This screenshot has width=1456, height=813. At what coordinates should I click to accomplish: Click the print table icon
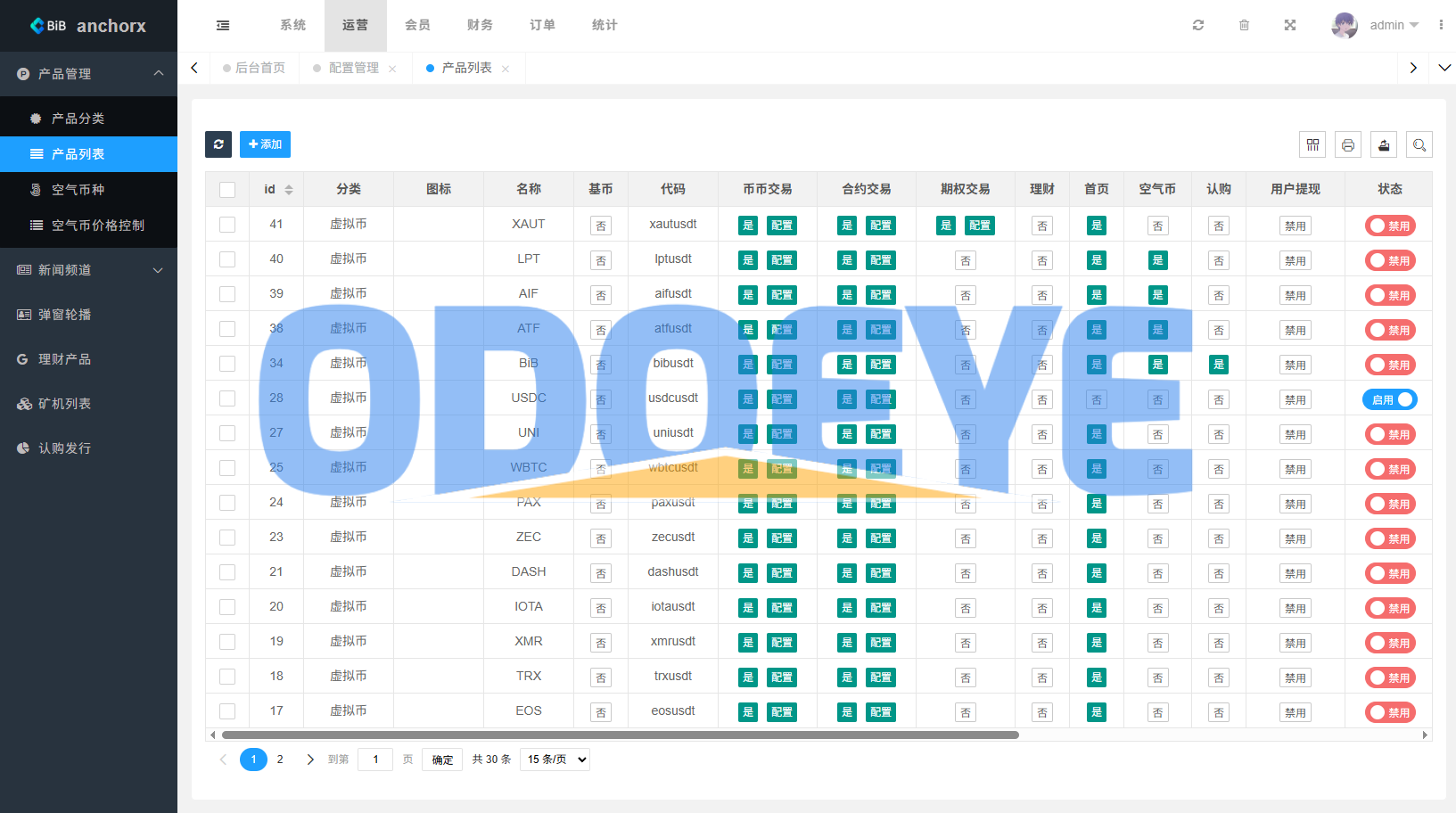(x=1348, y=144)
